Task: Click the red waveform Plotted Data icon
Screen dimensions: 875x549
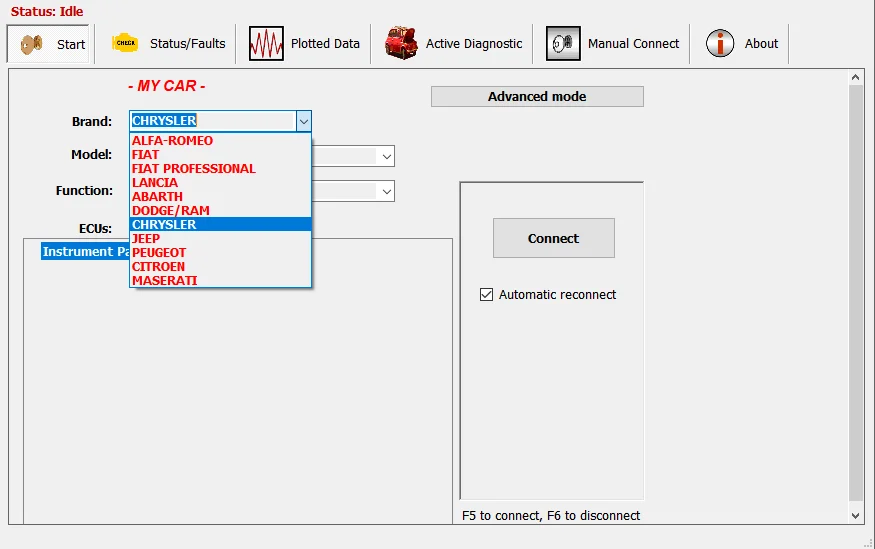Action: (266, 44)
